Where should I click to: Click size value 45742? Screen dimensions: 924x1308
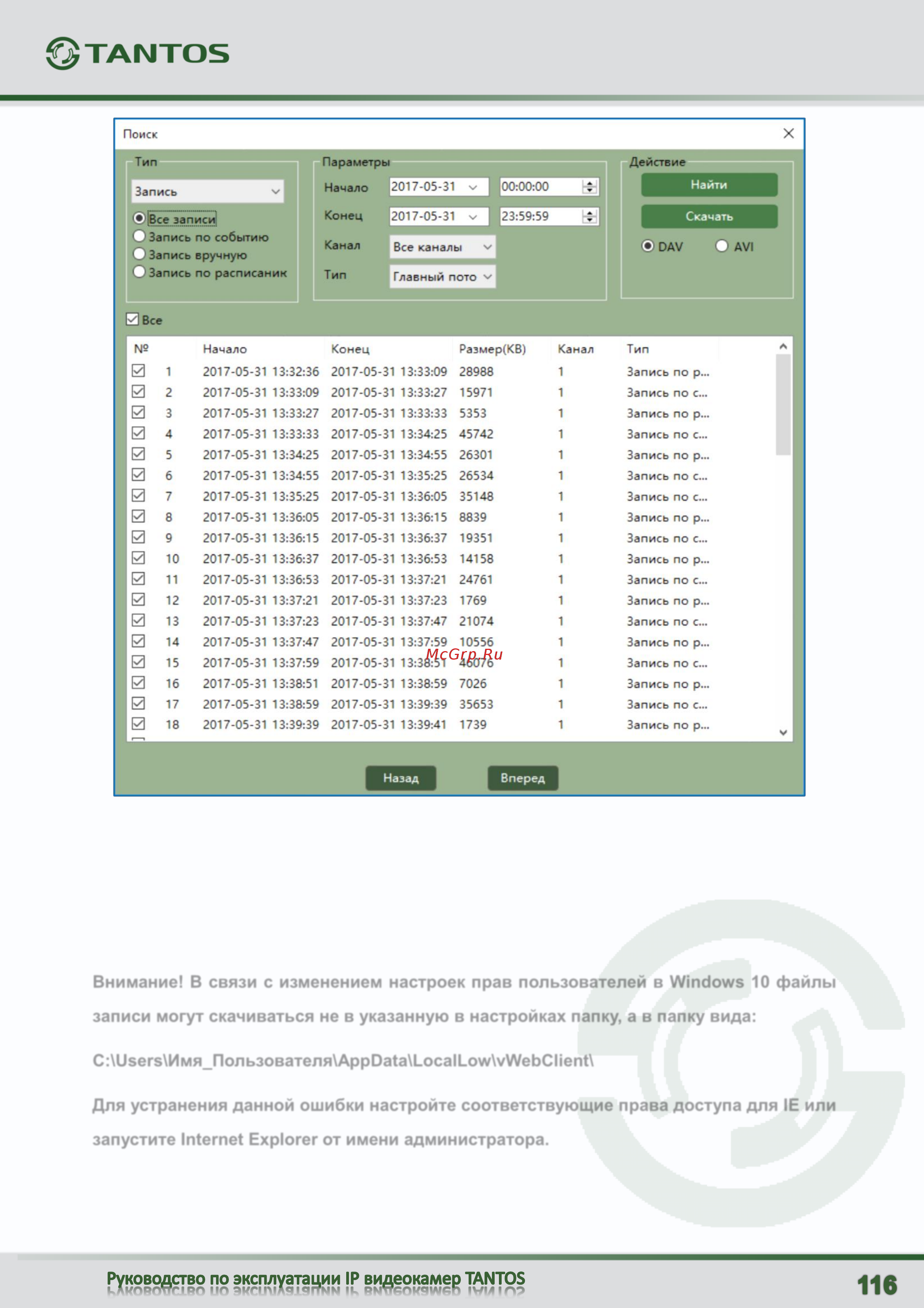(x=476, y=434)
